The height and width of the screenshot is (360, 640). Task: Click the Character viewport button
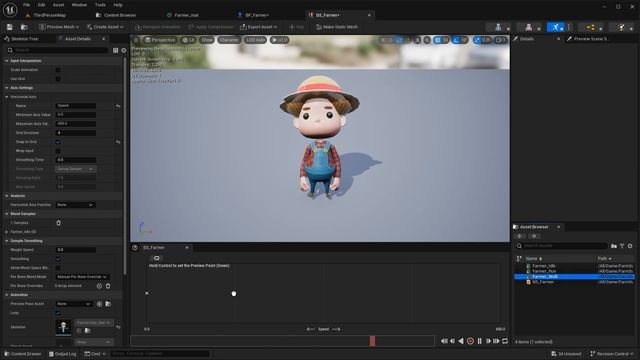(x=229, y=40)
